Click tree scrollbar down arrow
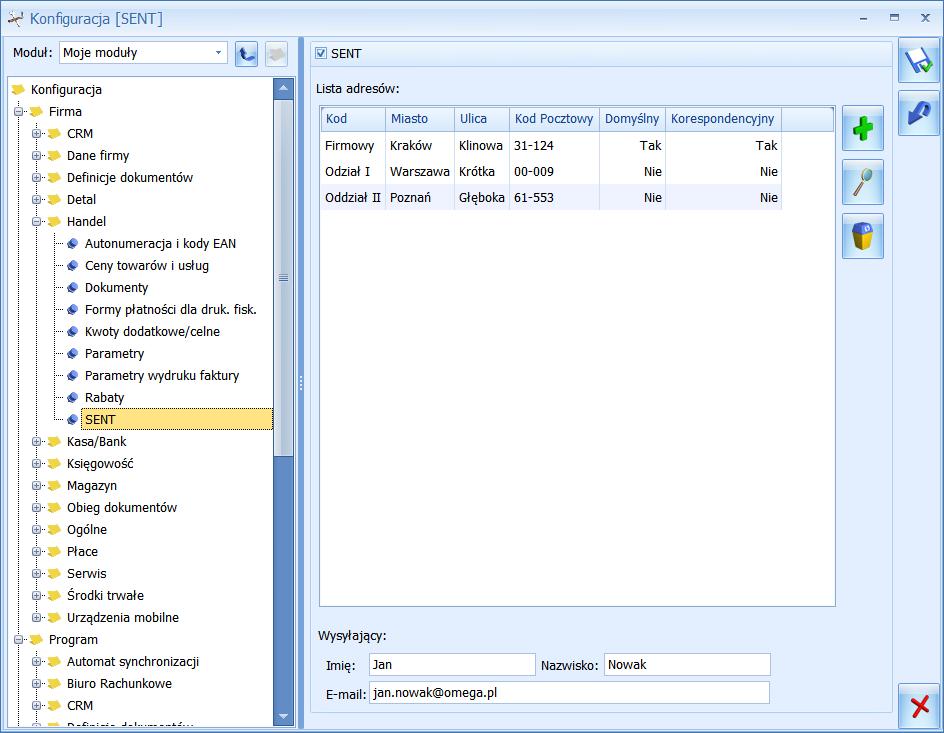Viewport: 944px width, 733px height. [x=284, y=716]
